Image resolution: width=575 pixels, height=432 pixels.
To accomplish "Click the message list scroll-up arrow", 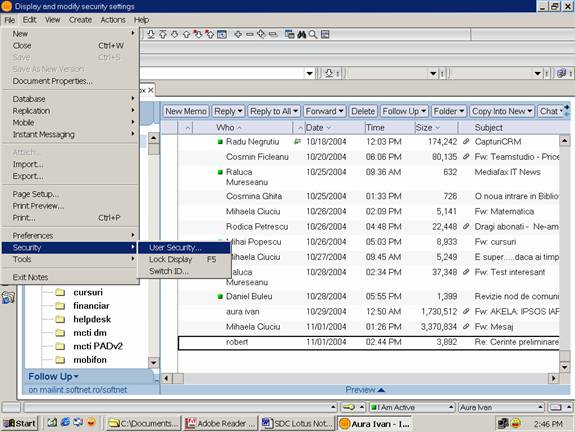I will point(565,141).
